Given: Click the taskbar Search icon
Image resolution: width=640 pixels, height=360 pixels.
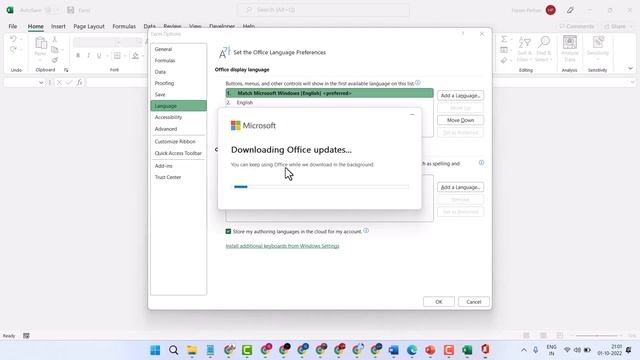Looking at the screenshot, I should point(173,350).
